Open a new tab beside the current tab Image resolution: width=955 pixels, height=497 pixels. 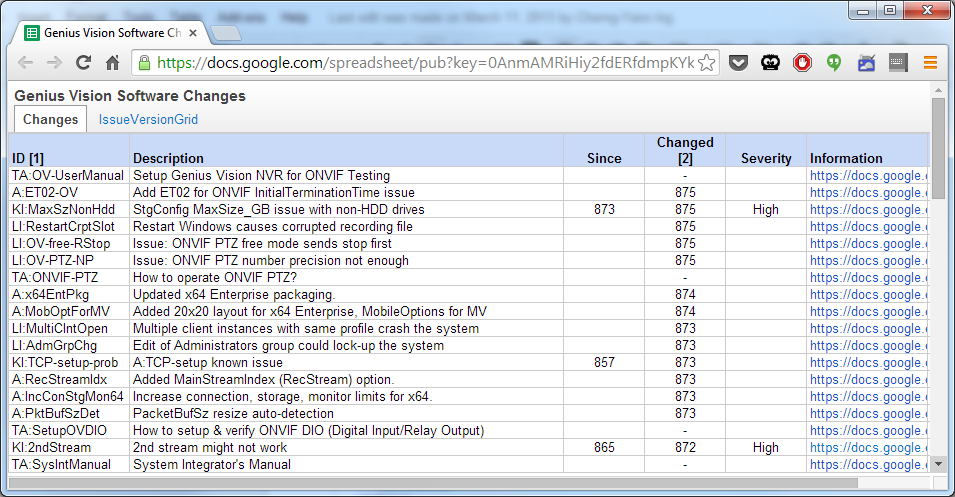(226, 33)
